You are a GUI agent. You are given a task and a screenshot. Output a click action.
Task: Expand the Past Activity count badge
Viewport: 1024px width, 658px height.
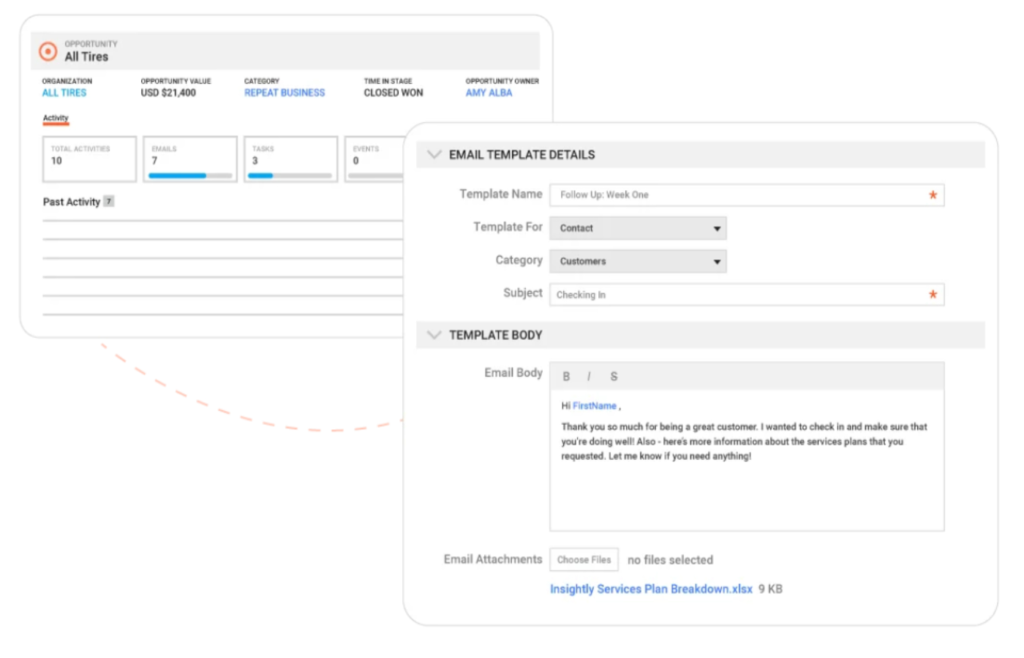108,201
